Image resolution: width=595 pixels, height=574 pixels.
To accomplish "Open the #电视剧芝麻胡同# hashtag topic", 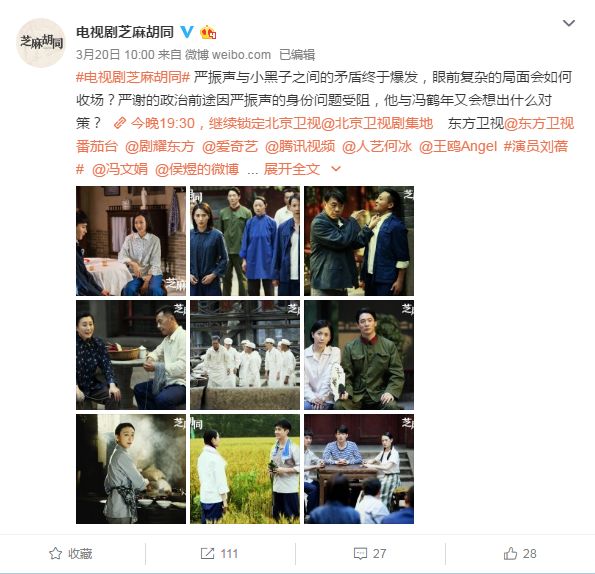I will coord(133,77).
